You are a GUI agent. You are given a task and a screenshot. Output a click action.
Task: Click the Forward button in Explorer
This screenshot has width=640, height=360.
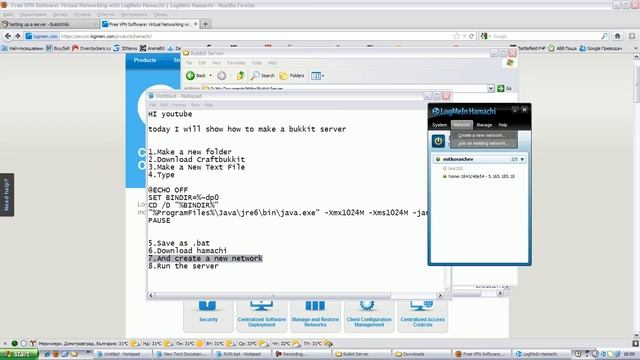click(x=221, y=76)
